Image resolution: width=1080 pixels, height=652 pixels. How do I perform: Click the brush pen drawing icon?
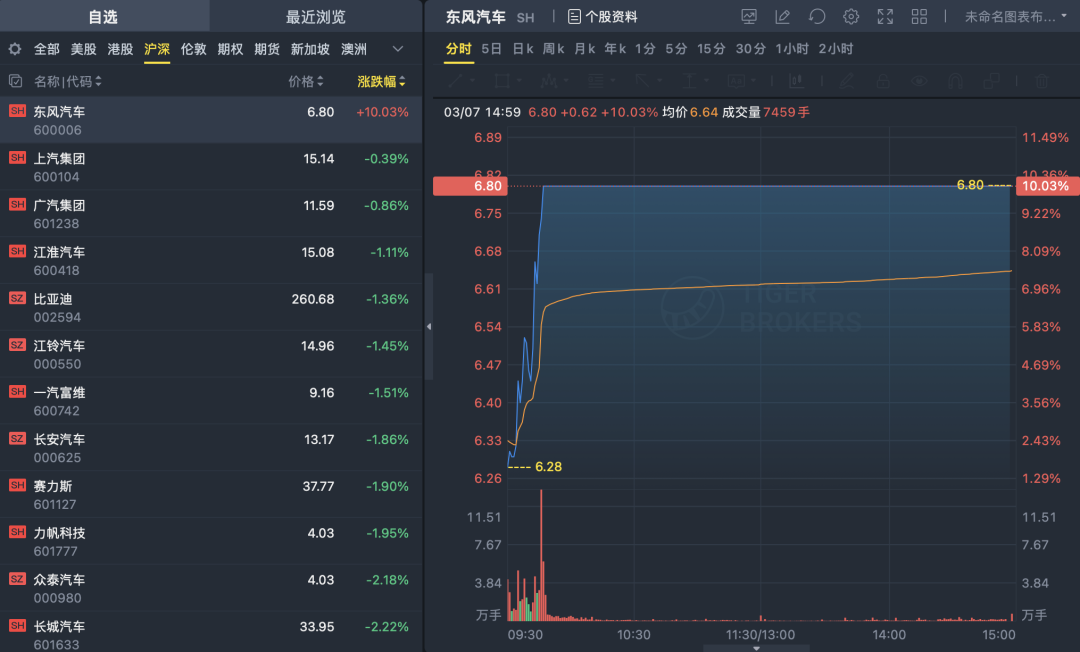(847, 81)
